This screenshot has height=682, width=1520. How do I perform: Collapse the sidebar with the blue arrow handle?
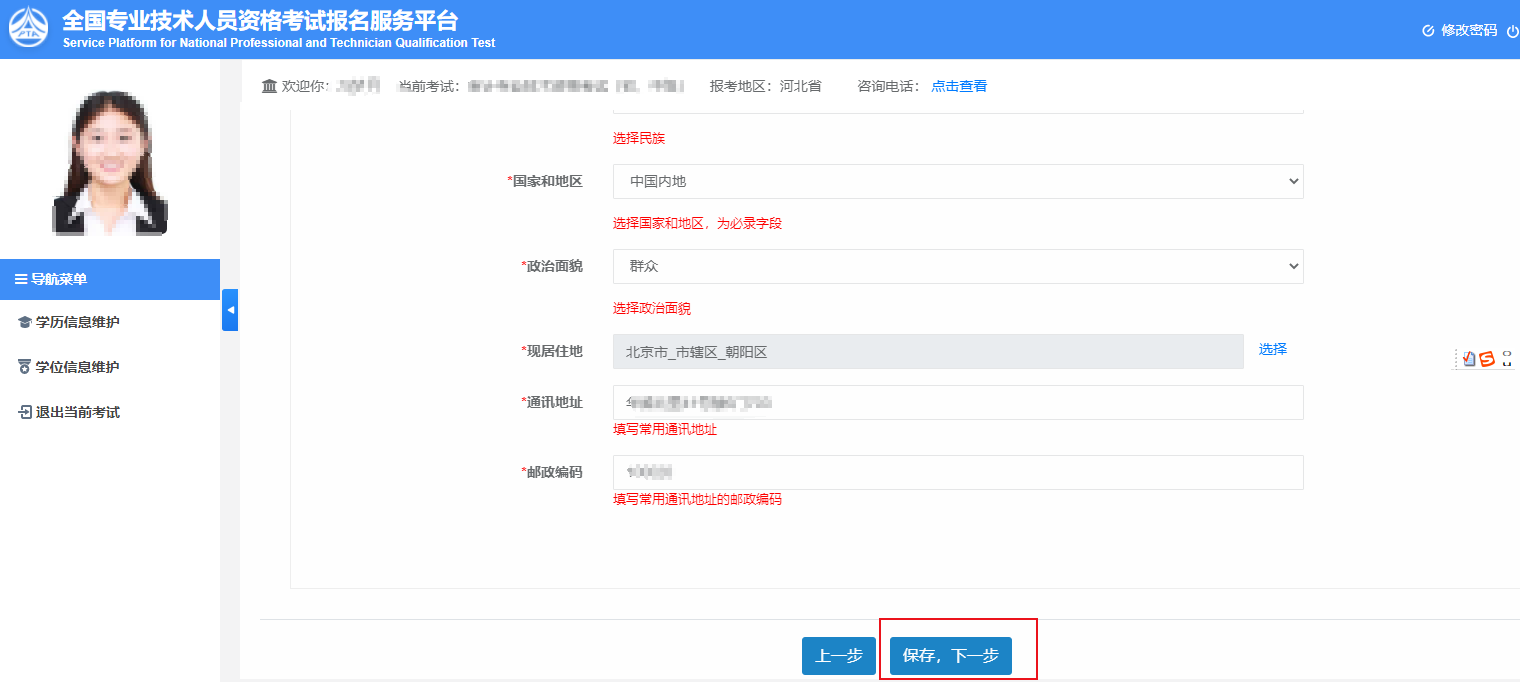tap(230, 310)
